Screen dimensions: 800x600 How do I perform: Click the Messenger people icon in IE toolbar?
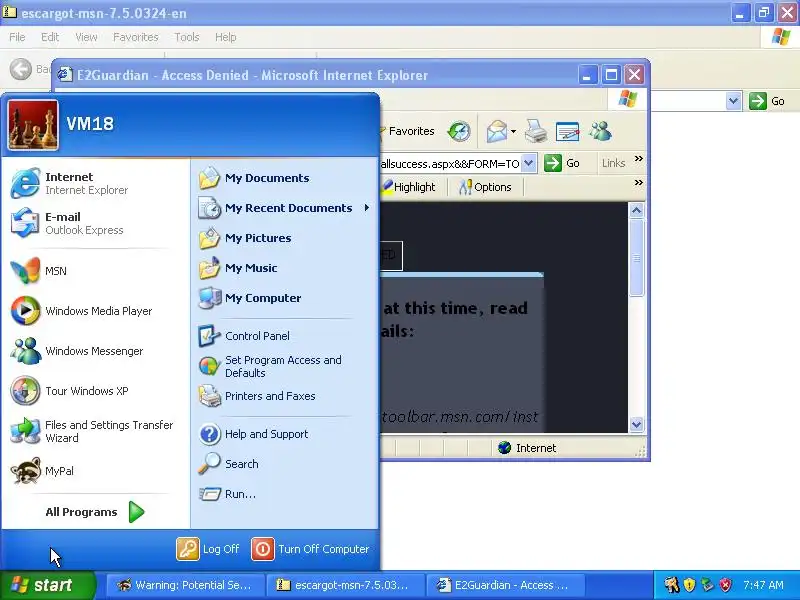(x=601, y=132)
